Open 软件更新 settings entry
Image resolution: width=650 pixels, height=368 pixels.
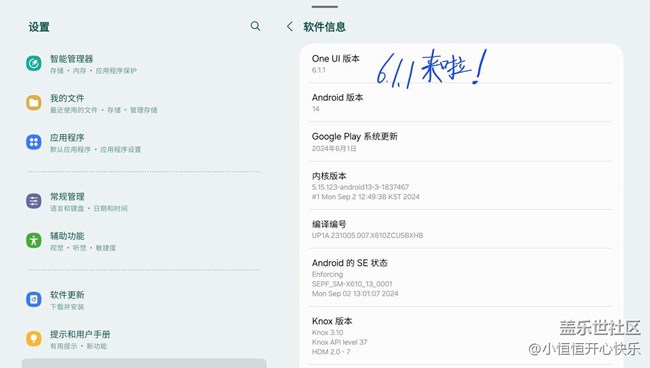click(144, 300)
